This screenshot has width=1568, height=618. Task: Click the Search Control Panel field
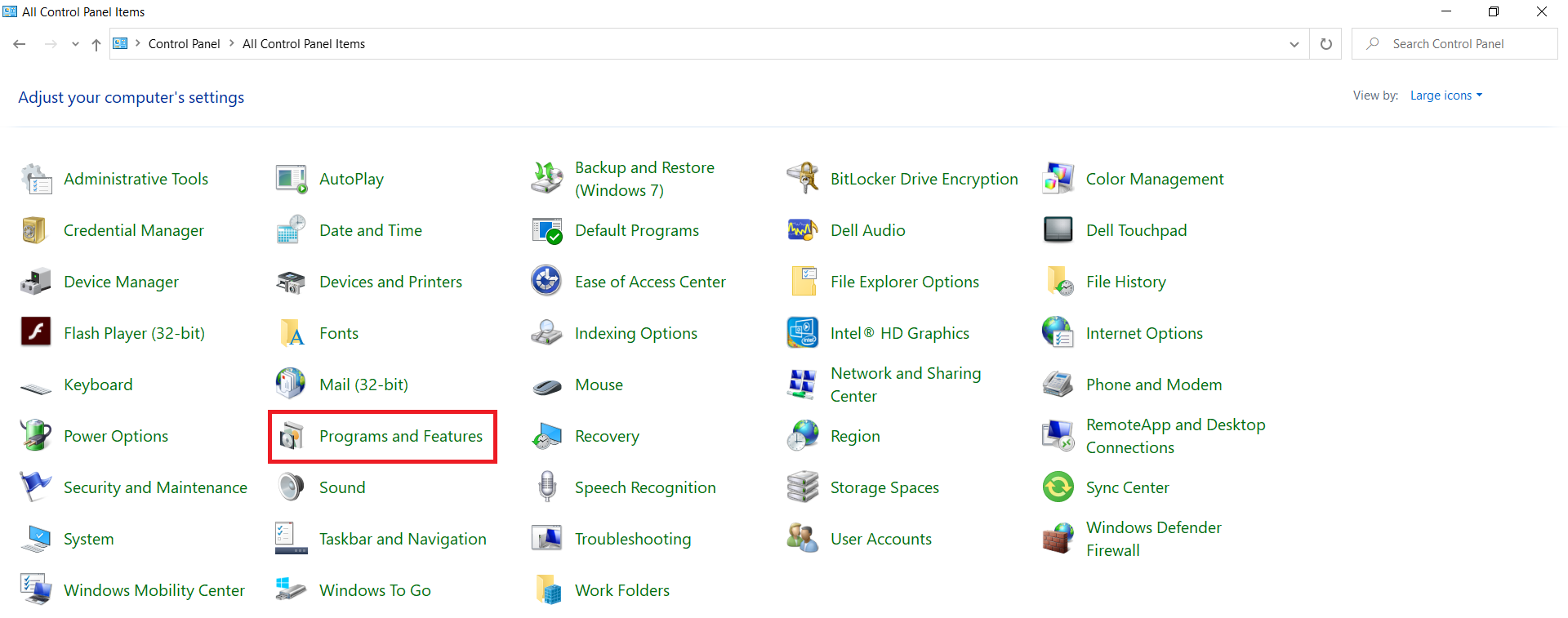click(x=1454, y=44)
